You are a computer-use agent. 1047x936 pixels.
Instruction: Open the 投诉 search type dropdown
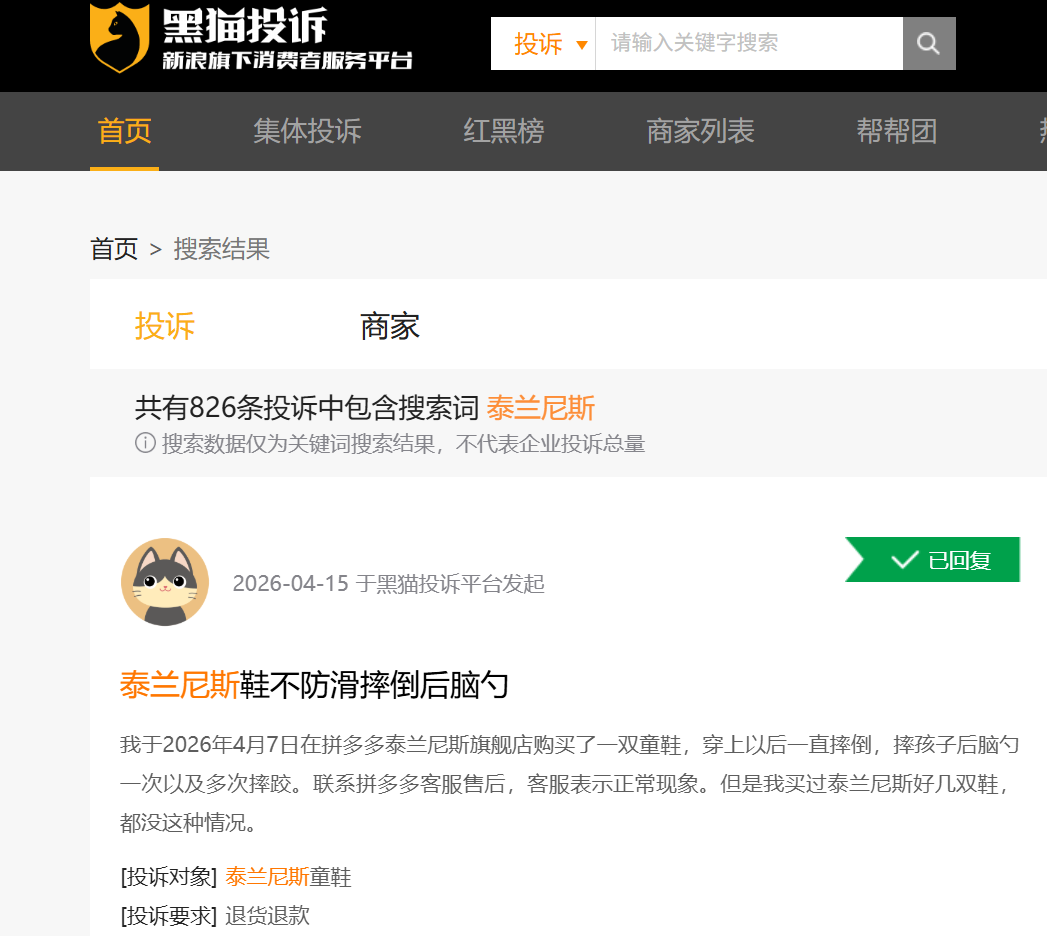(544, 43)
